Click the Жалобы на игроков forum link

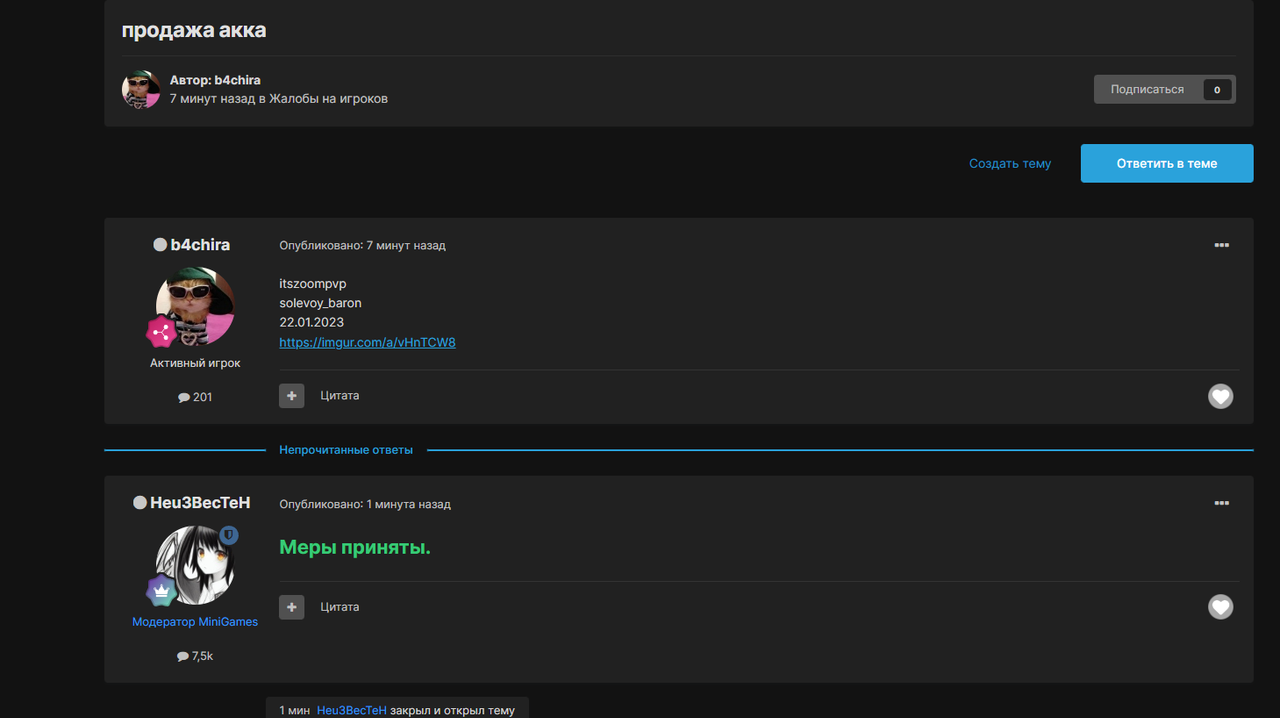pyautogui.click(x=329, y=99)
